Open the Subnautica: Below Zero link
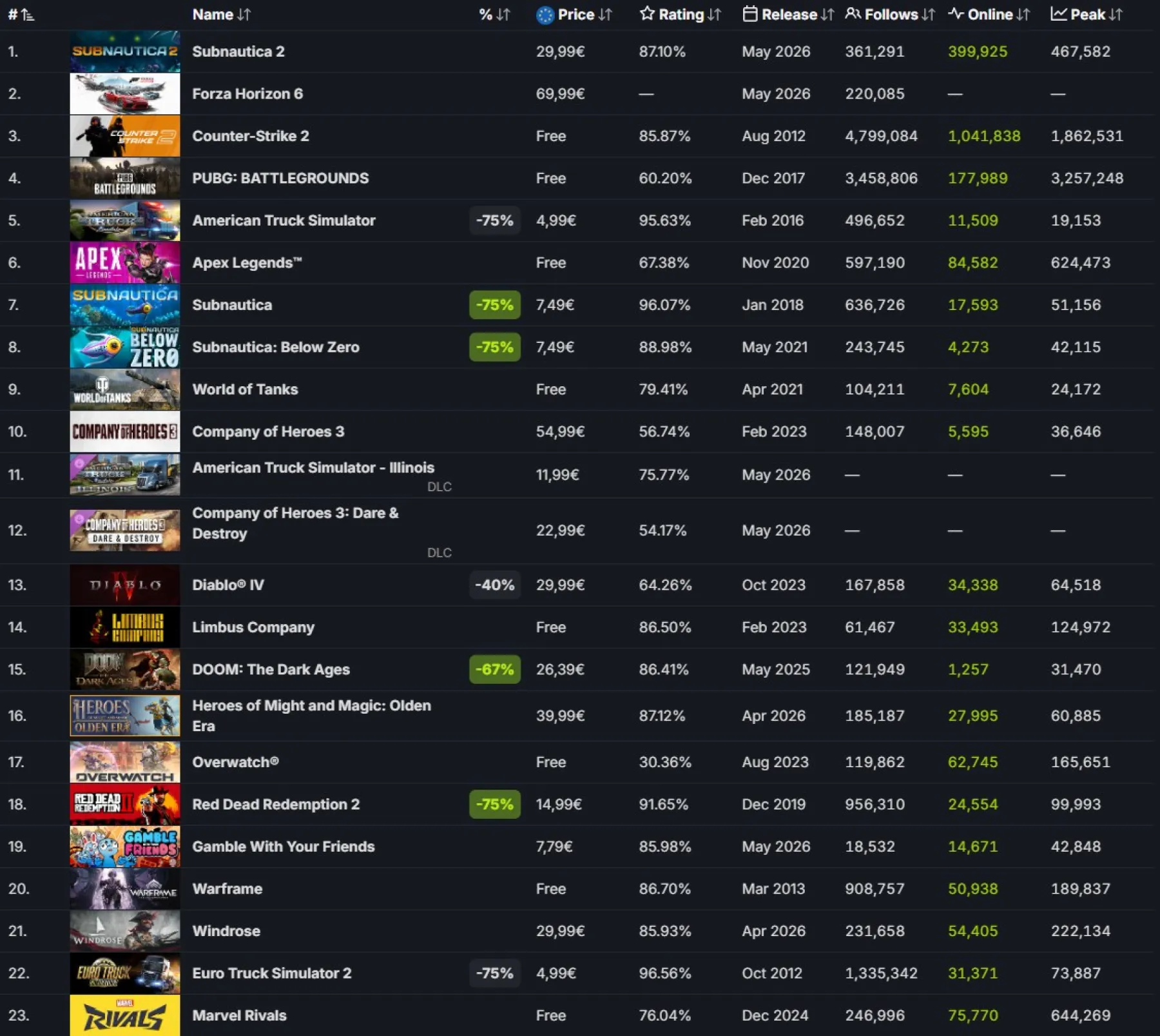The height and width of the screenshot is (1036, 1160). pyautogui.click(x=276, y=347)
